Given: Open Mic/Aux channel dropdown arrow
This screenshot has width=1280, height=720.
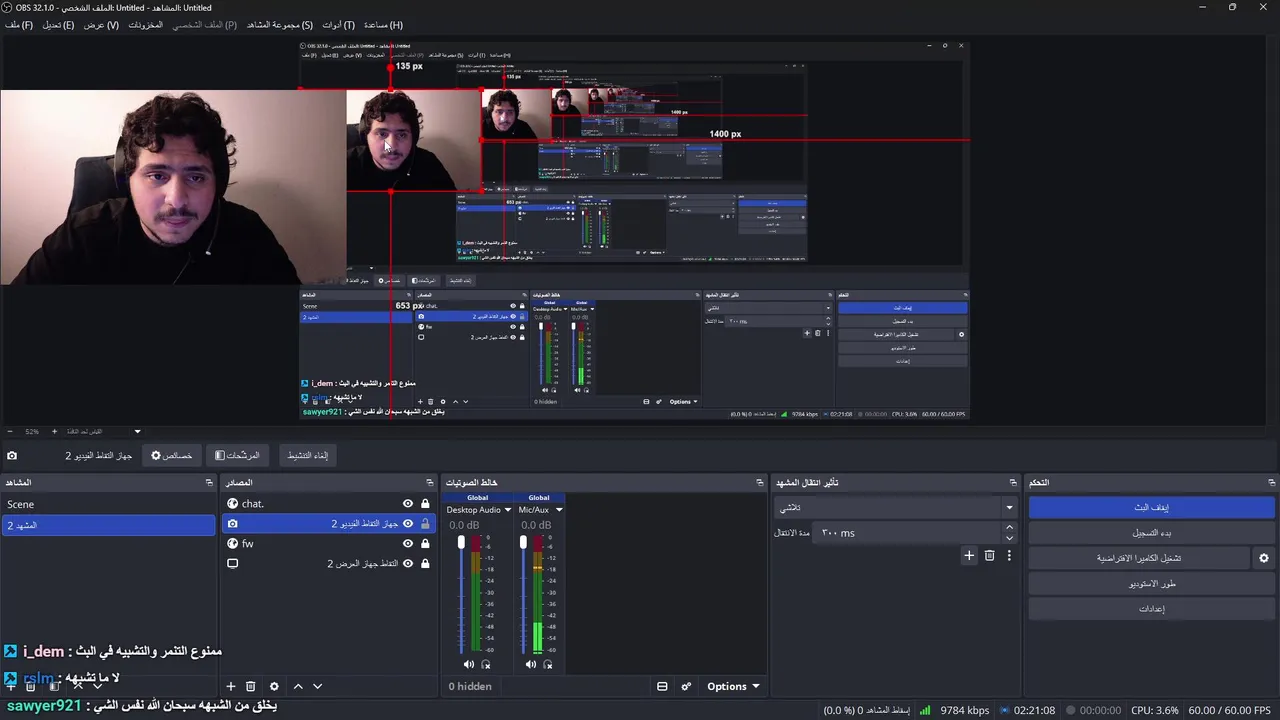Looking at the screenshot, I should [x=559, y=510].
